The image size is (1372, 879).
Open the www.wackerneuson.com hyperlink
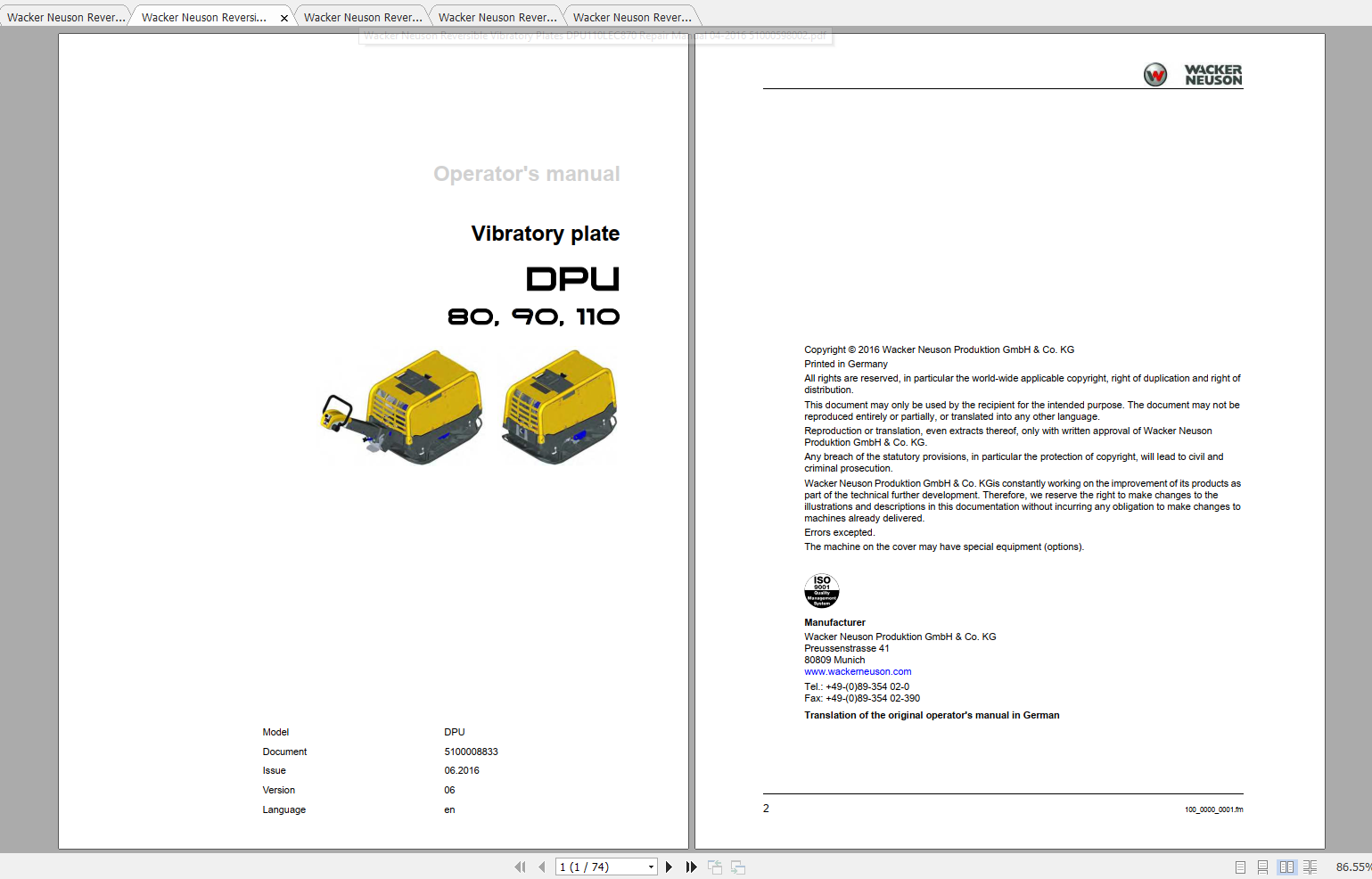(x=858, y=671)
